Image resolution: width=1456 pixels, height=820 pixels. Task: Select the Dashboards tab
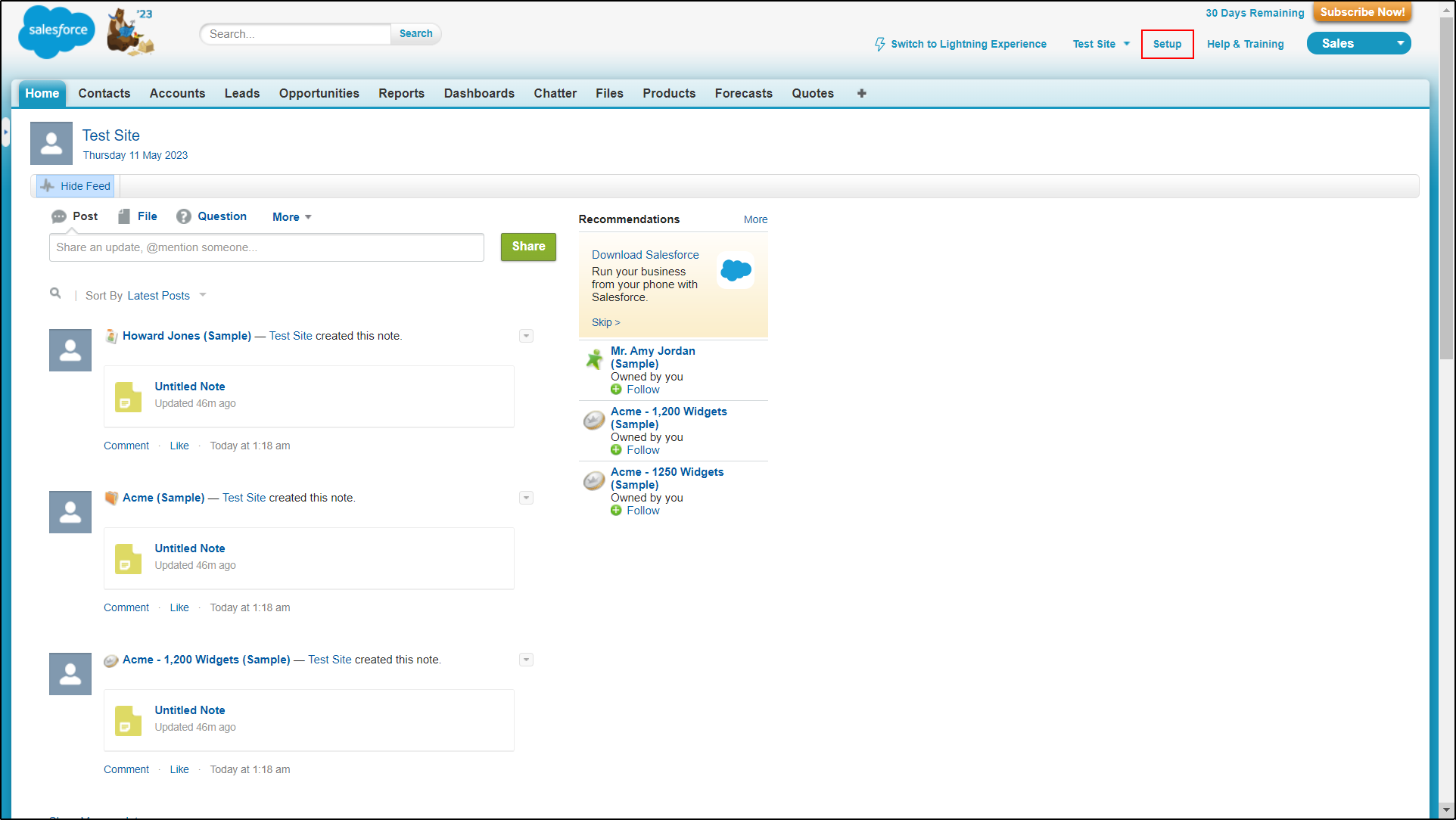coord(479,93)
